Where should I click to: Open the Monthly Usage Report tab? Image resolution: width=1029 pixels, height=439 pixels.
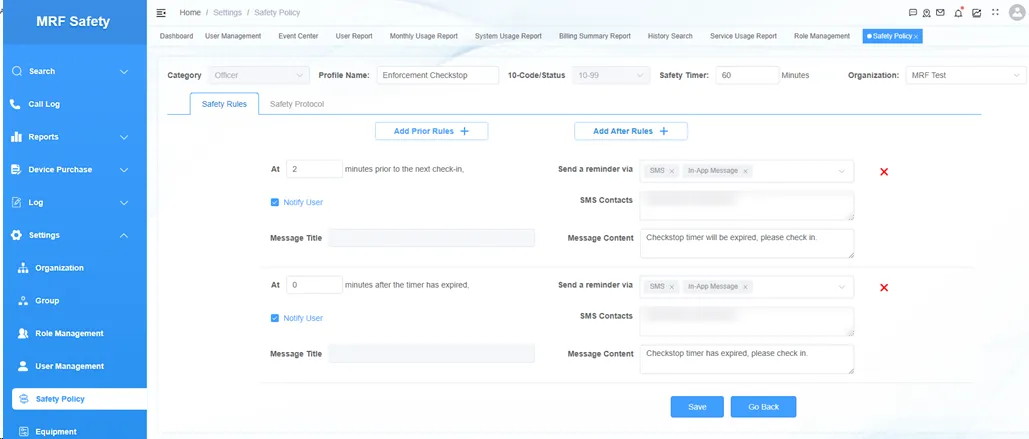pyautogui.click(x=423, y=36)
